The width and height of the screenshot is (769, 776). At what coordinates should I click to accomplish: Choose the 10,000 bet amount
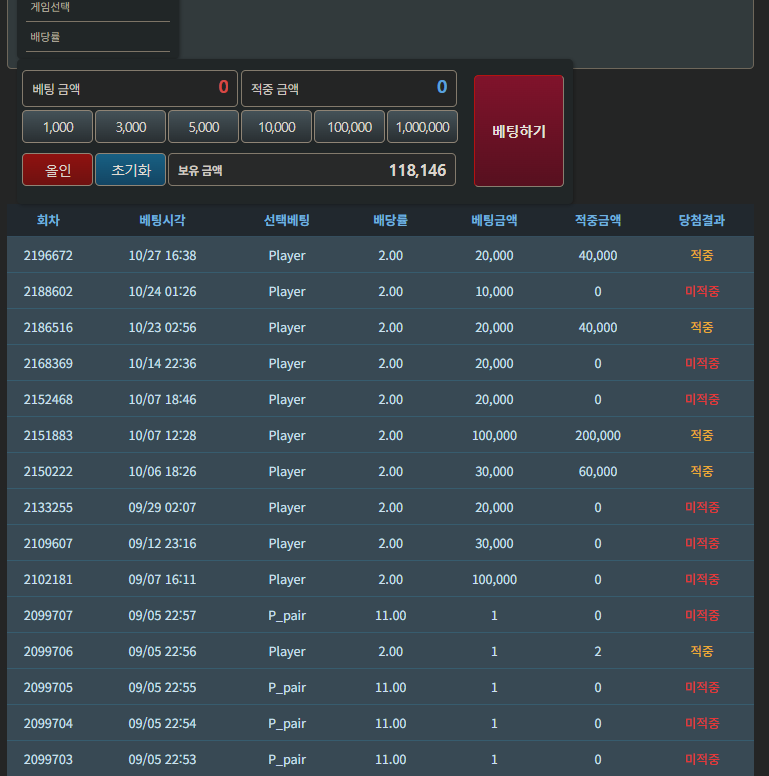(277, 127)
